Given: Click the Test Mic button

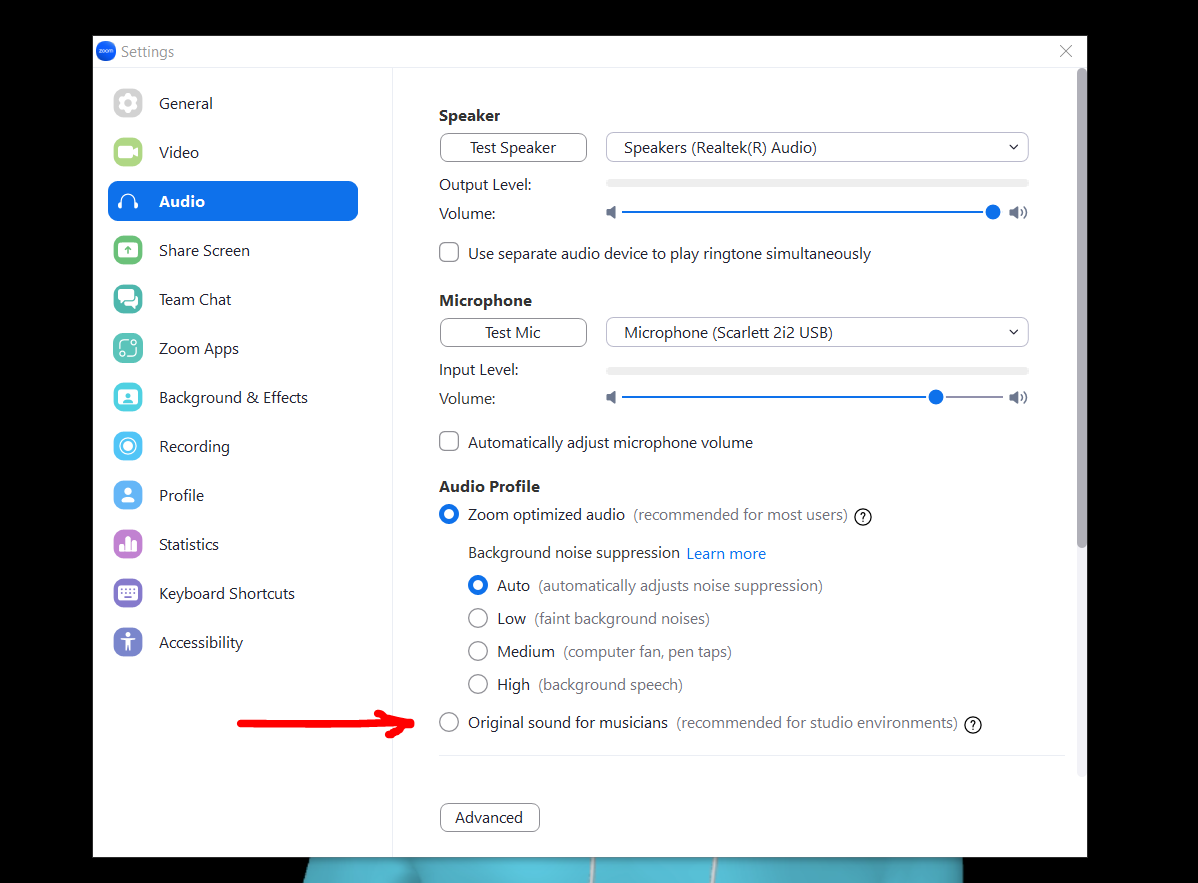Looking at the screenshot, I should (513, 332).
